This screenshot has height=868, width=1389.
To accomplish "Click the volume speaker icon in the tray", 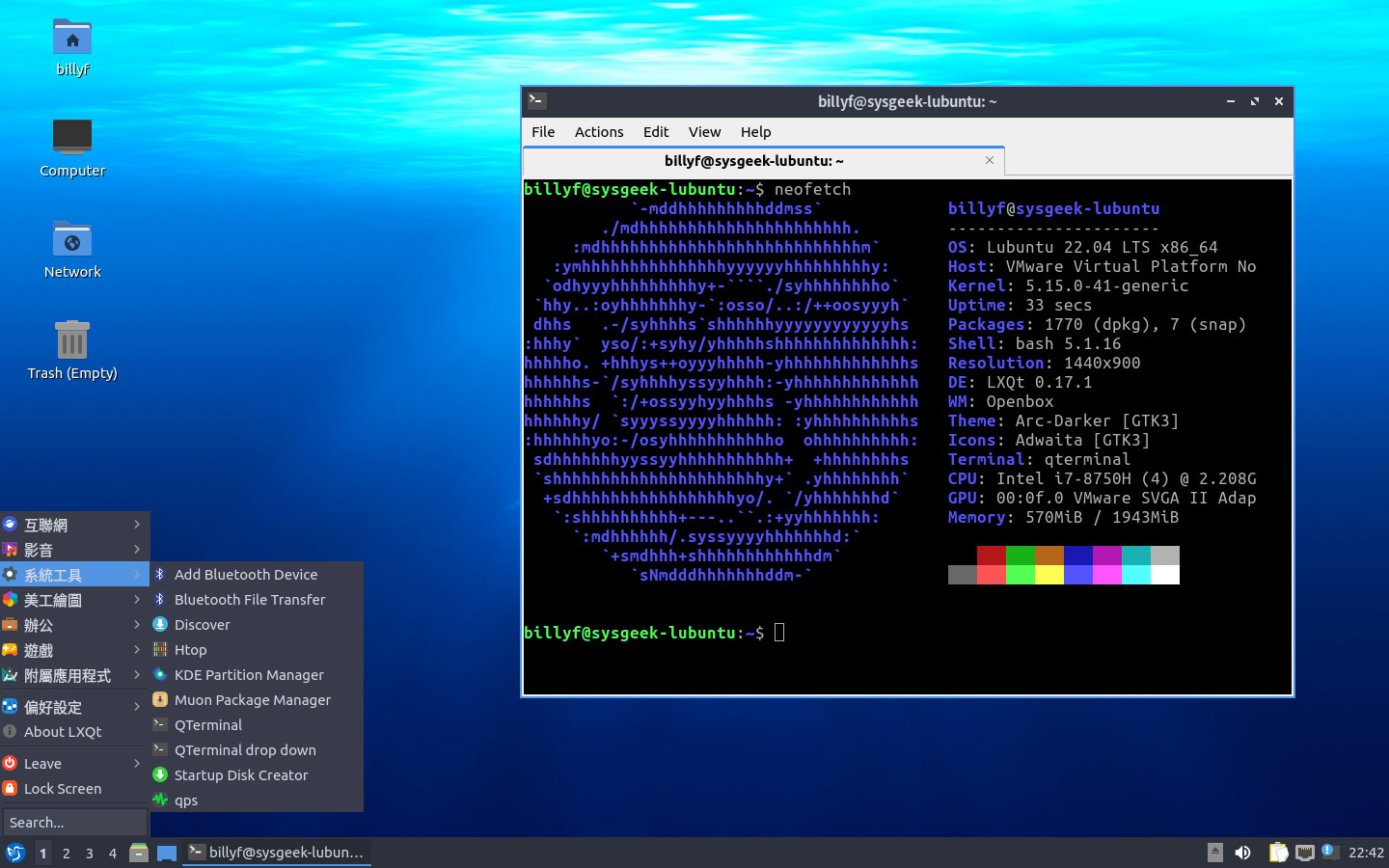I will tap(1242, 853).
